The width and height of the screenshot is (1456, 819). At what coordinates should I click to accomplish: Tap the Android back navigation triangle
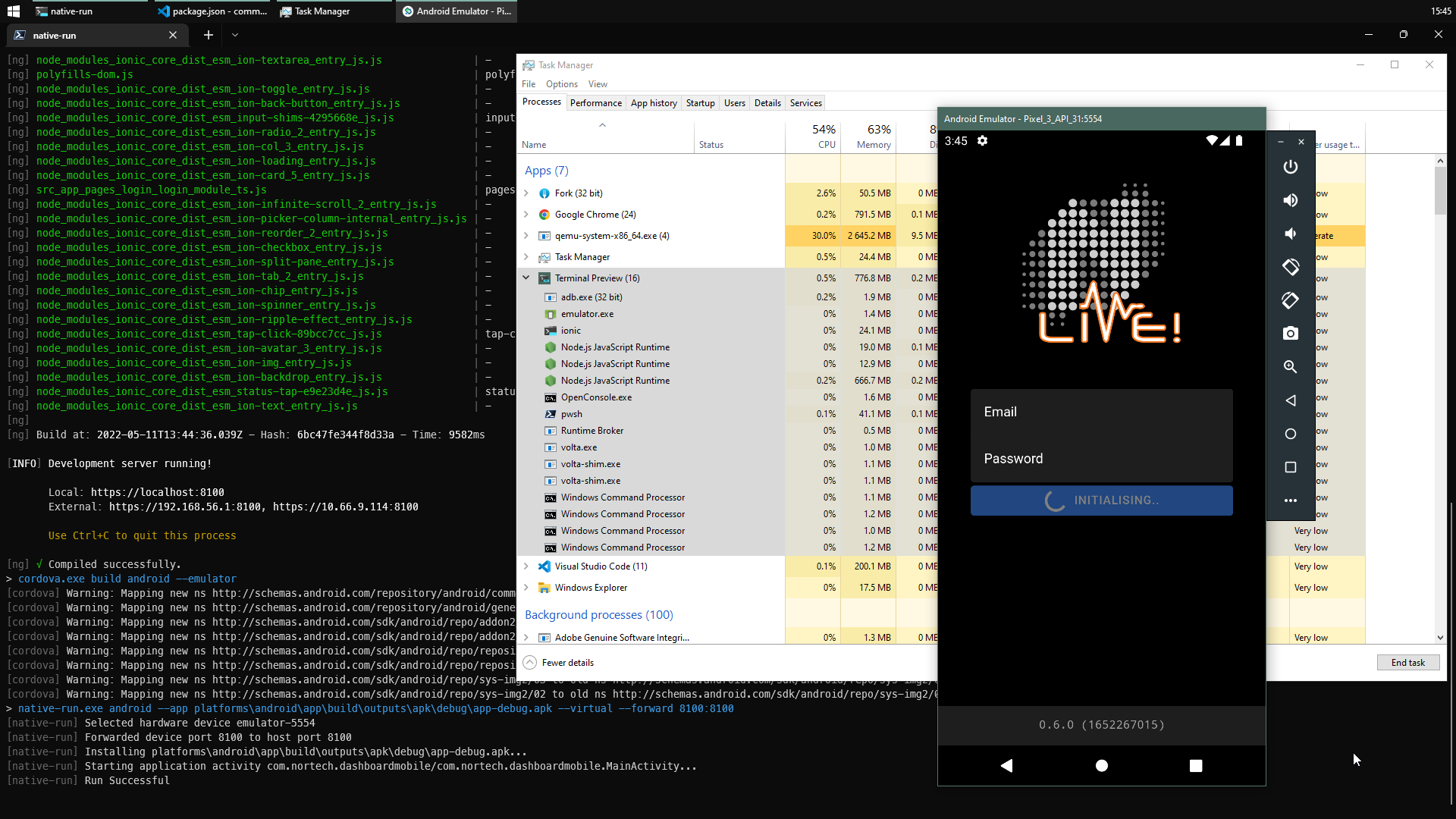pyautogui.click(x=1007, y=766)
